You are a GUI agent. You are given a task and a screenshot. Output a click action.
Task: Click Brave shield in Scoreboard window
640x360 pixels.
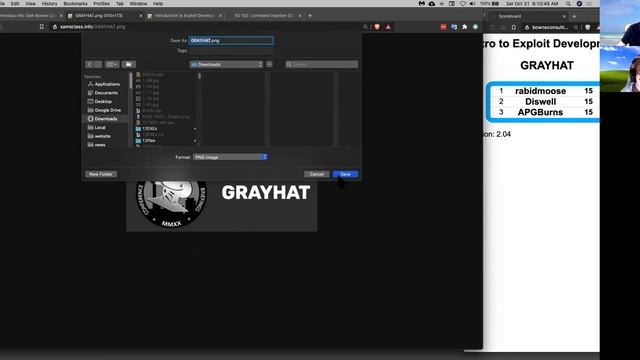point(588,27)
